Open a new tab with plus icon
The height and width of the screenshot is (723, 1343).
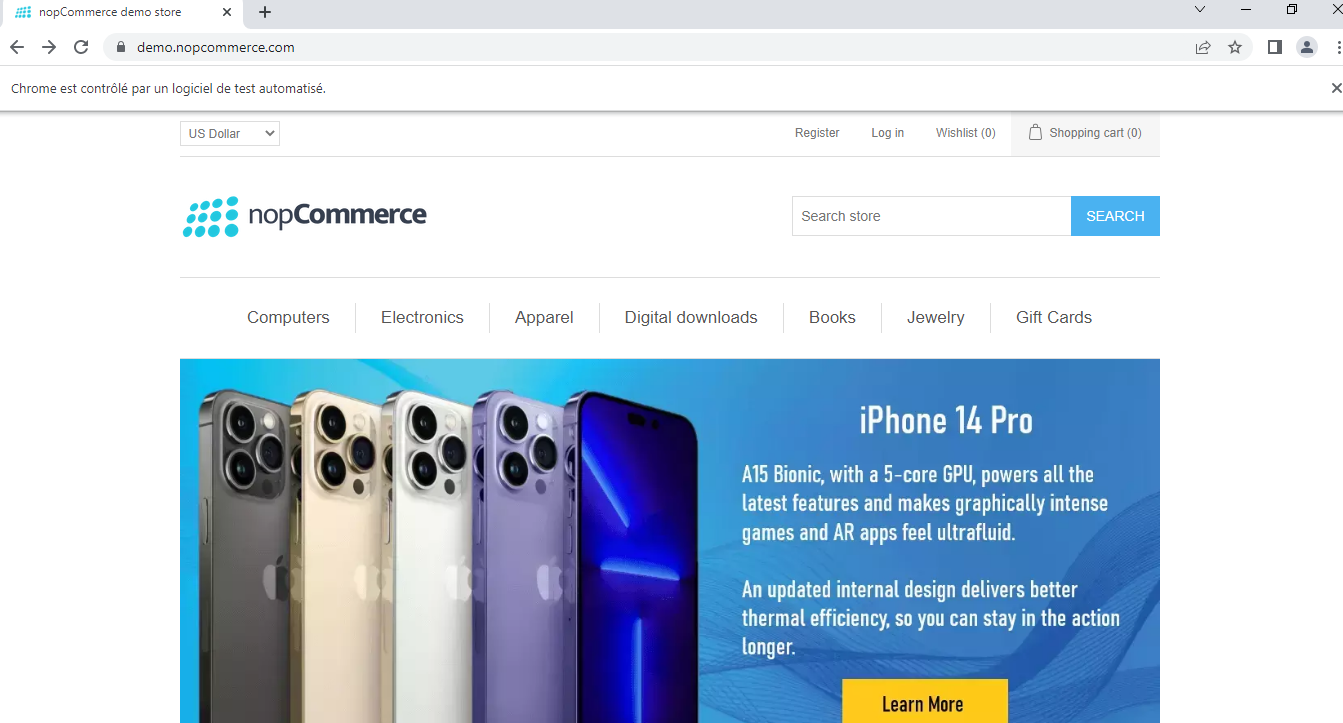pyautogui.click(x=265, y=12)
